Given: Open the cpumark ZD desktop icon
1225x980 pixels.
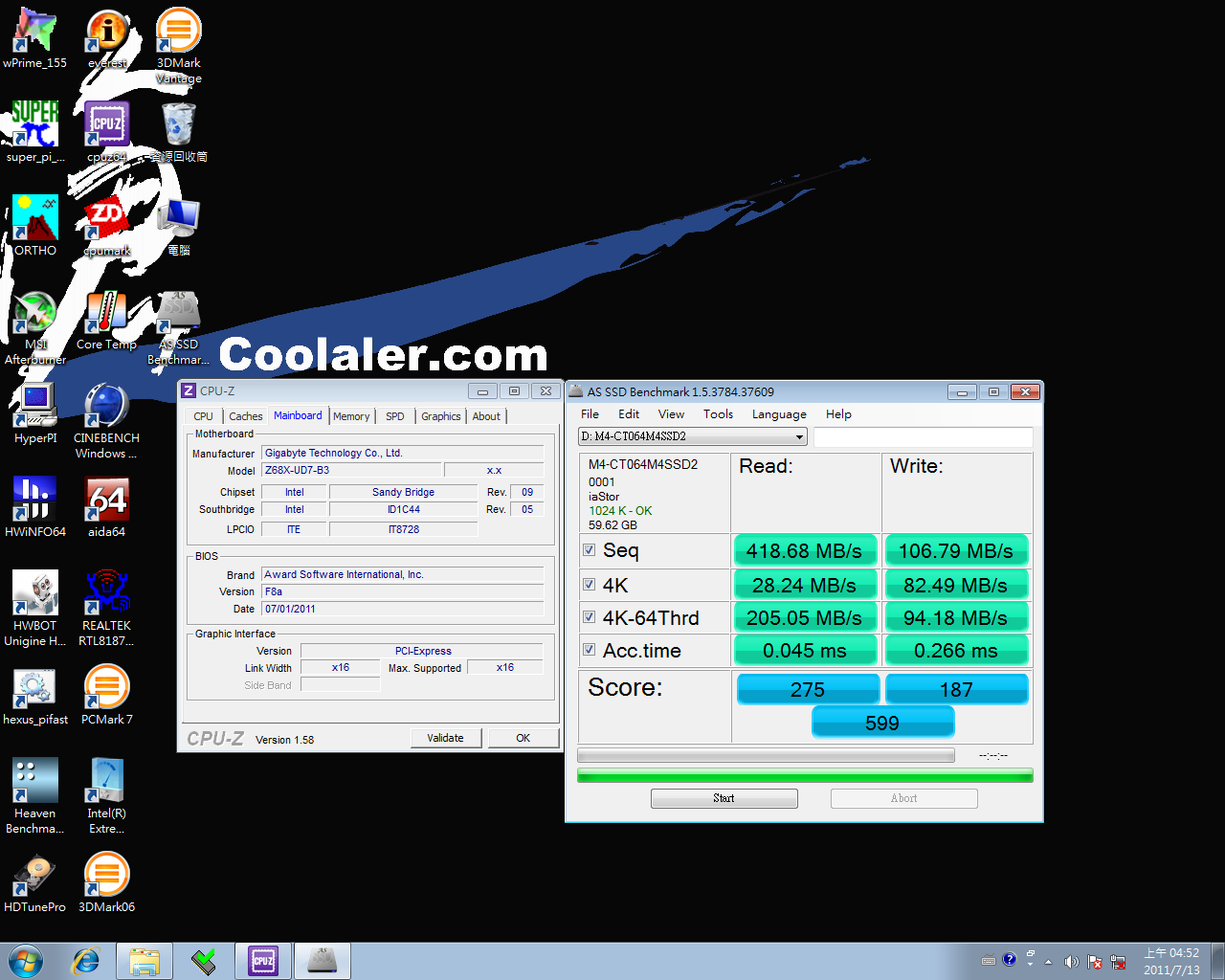Looking at the screenshot, I should [107, 226].
